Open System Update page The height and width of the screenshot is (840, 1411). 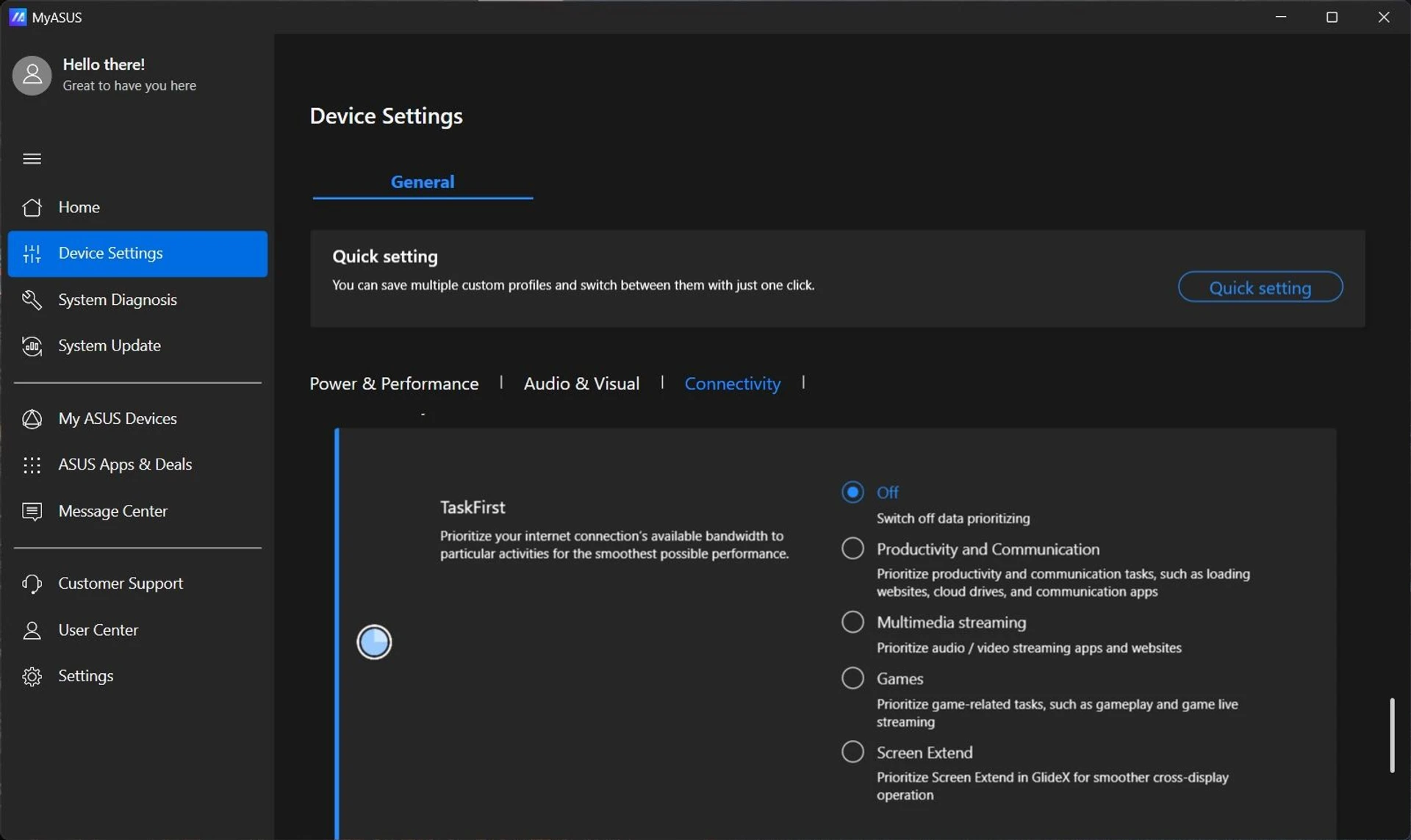point(137,346)
